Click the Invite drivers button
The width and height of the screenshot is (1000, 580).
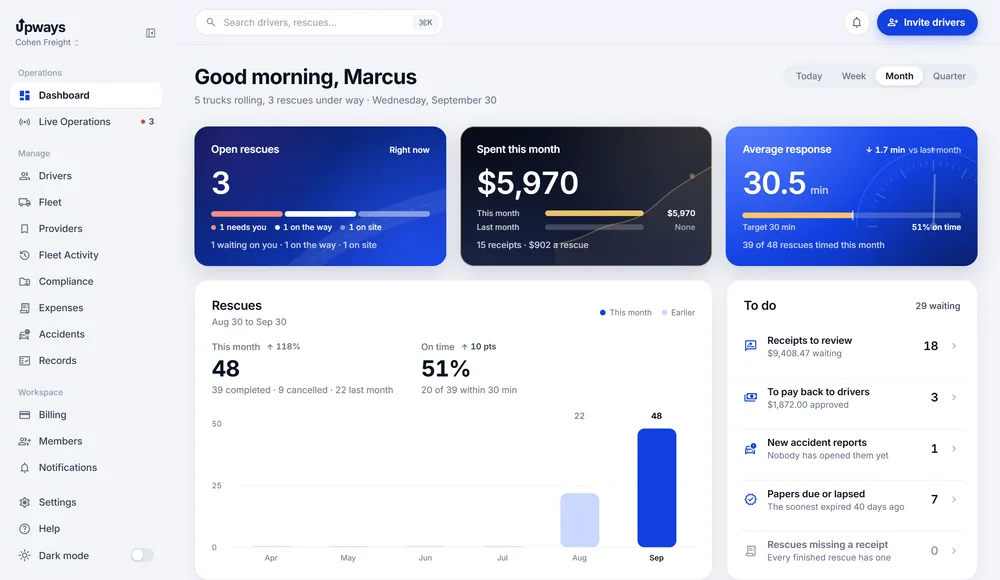[927, 22]
